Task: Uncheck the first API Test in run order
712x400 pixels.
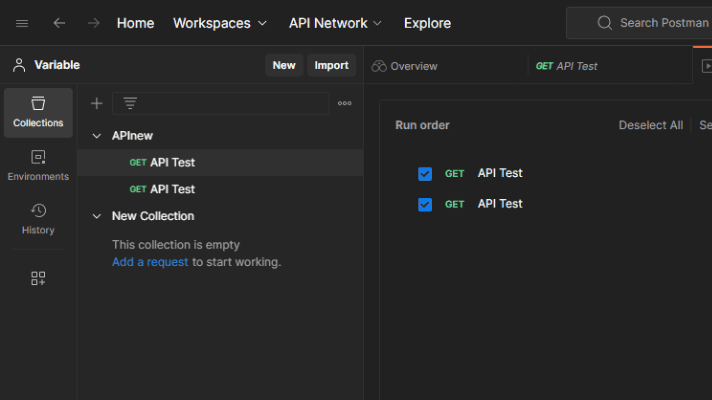Action: tap(425, 174)
